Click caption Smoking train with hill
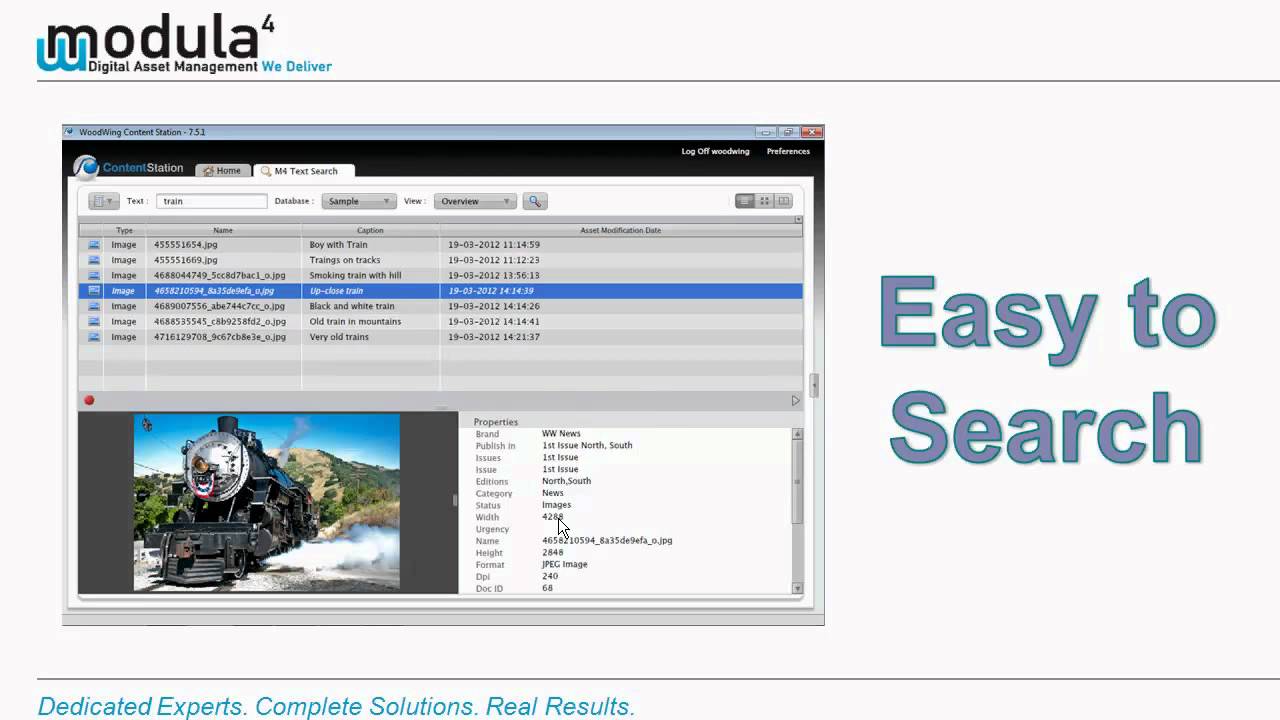Screen dimensions: 1280x720 tap(355, 275)
